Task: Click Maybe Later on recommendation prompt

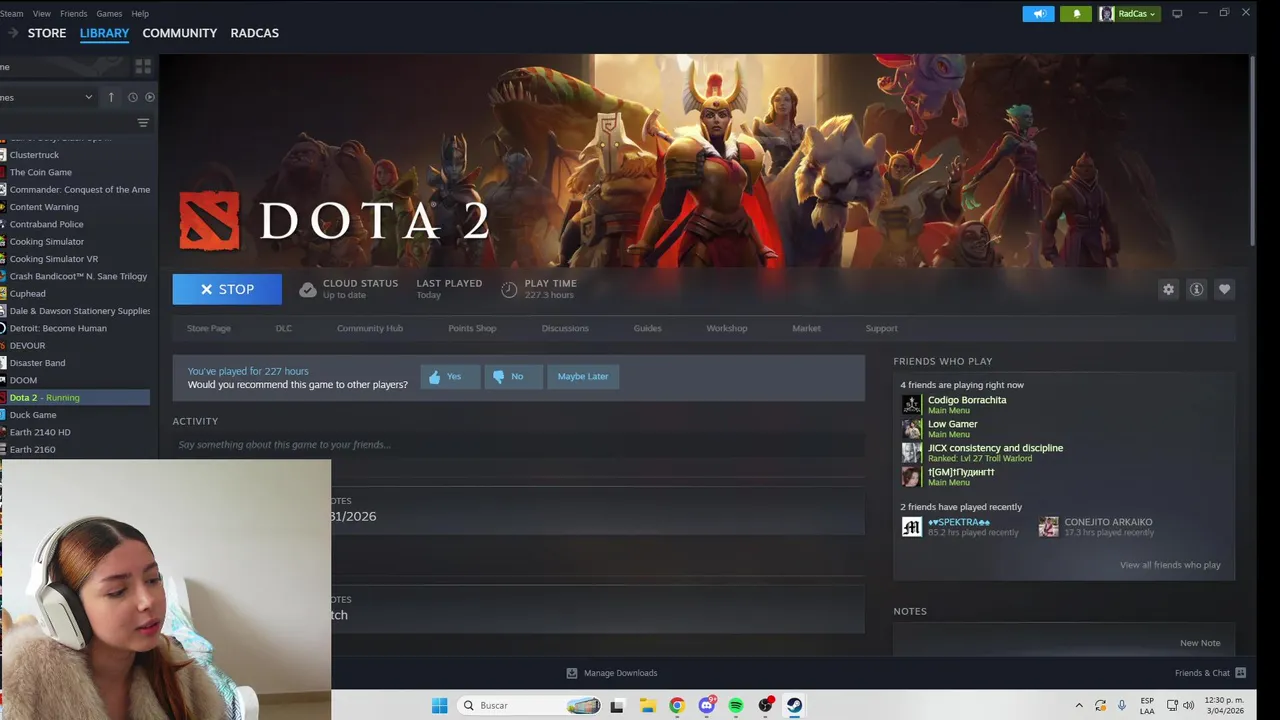Action: click(583, 376)
